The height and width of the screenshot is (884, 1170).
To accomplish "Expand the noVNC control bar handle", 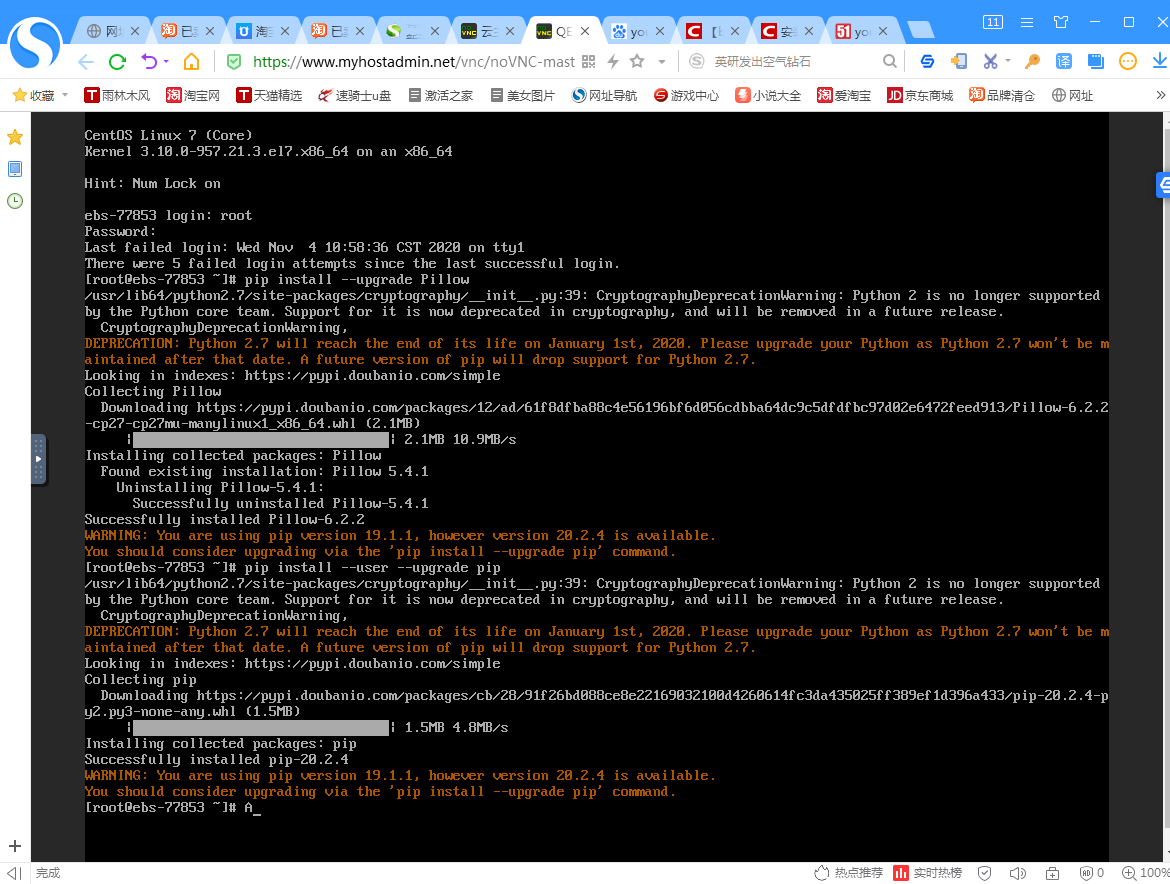I will pyautogui.click(x=38, y=460).
